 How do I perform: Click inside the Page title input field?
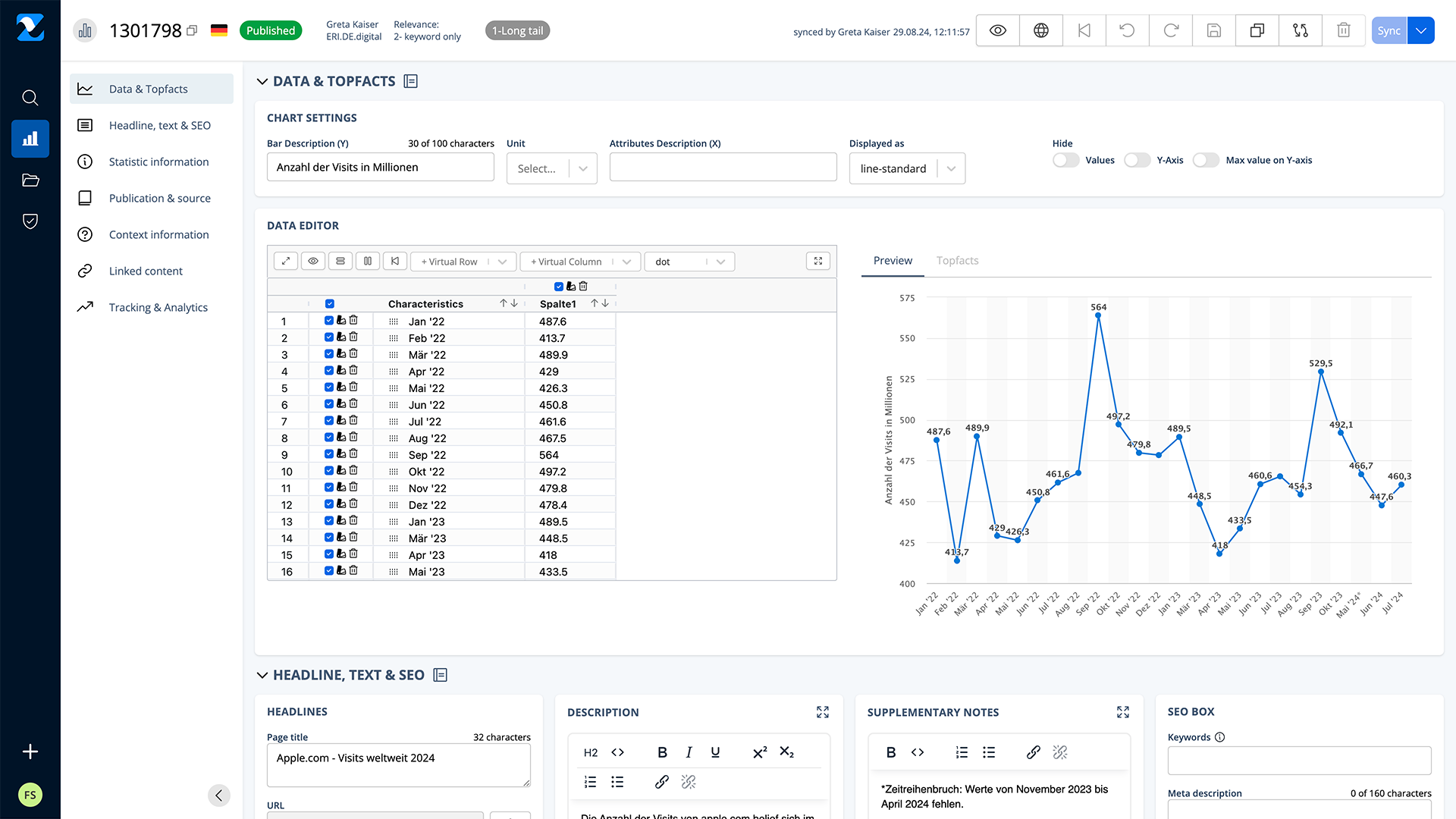click(x=398, y=765)
